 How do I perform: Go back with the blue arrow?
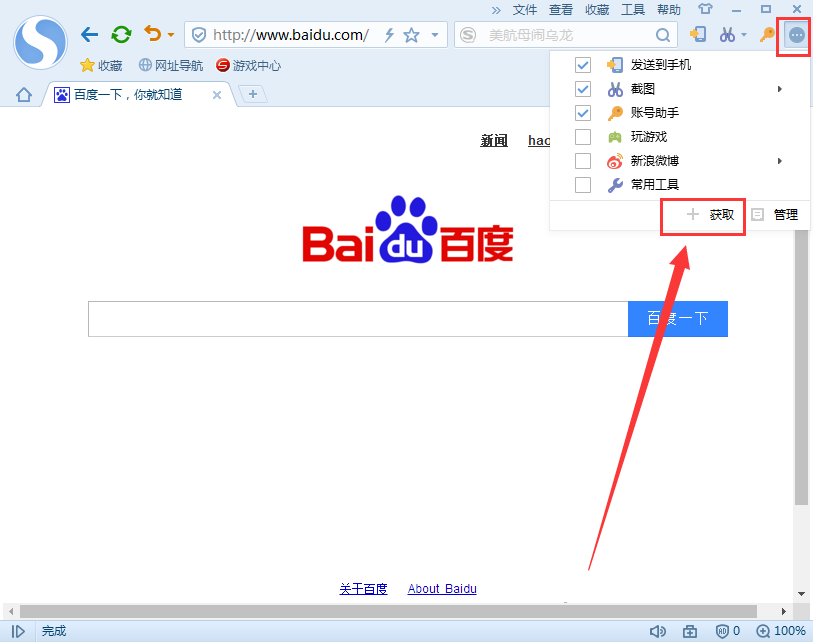point(90,35)
